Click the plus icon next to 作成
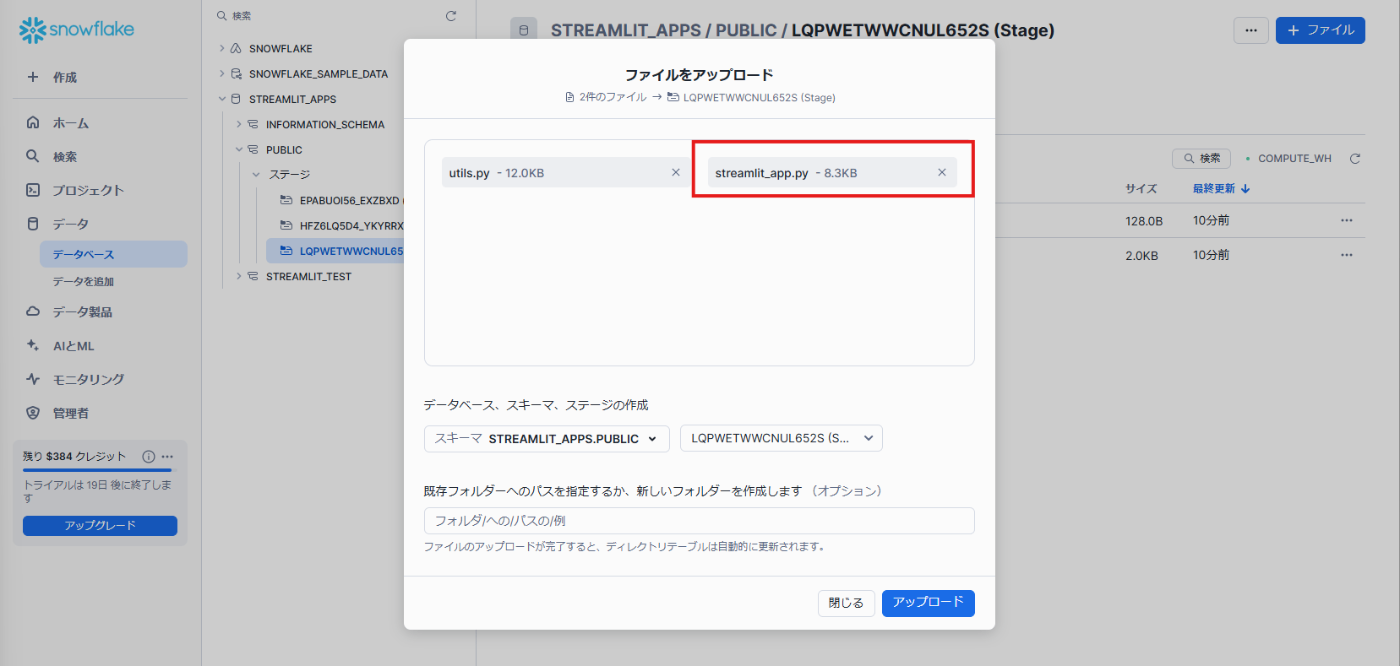This screenshot has height=666, width=1400. 33,77
